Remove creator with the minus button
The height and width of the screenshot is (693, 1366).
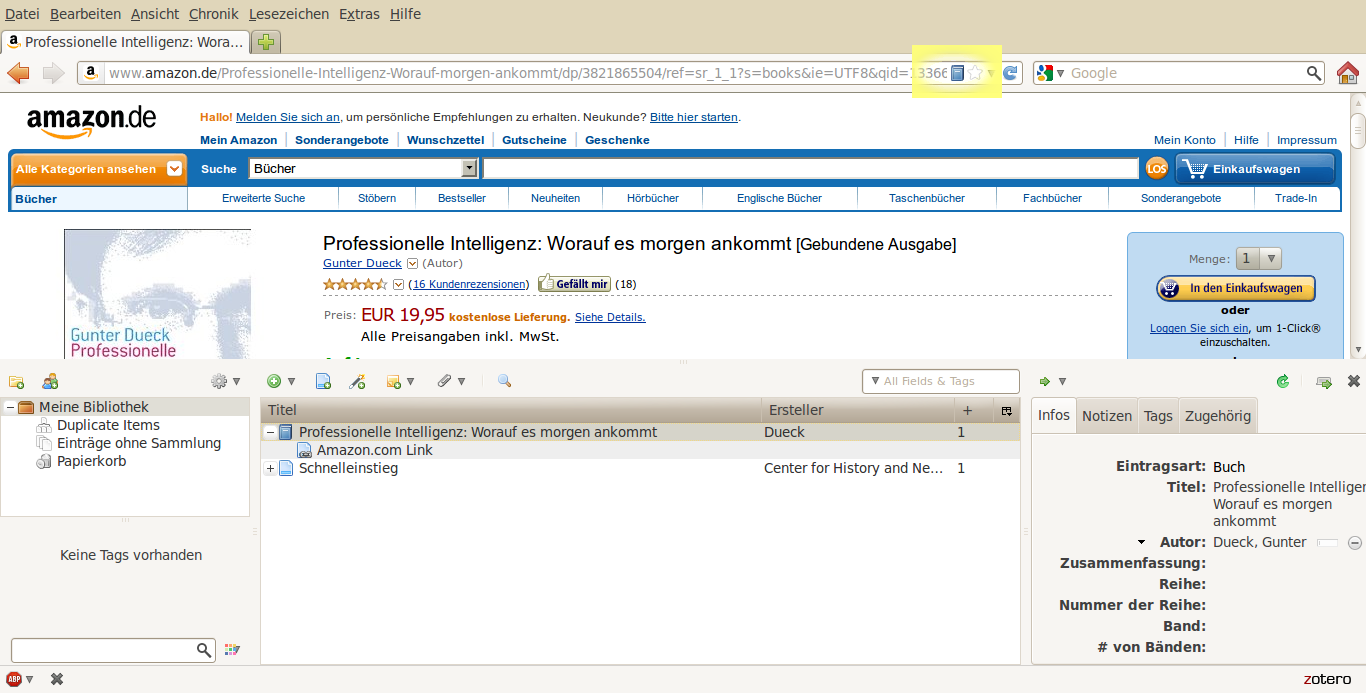click(x=1355, y=543)
